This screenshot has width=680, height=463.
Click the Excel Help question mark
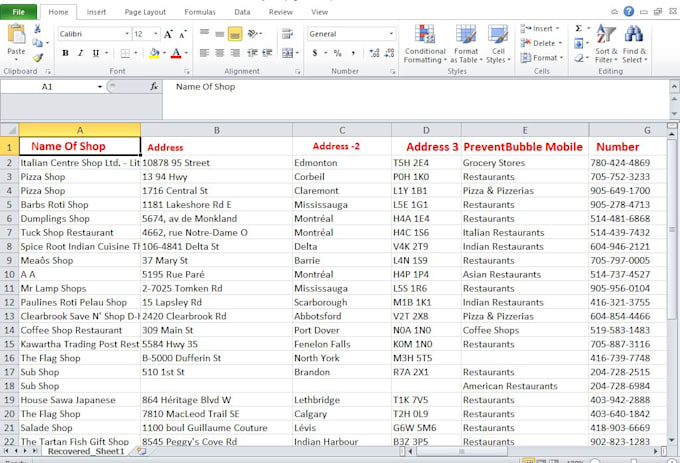click(x=629, y=12)
